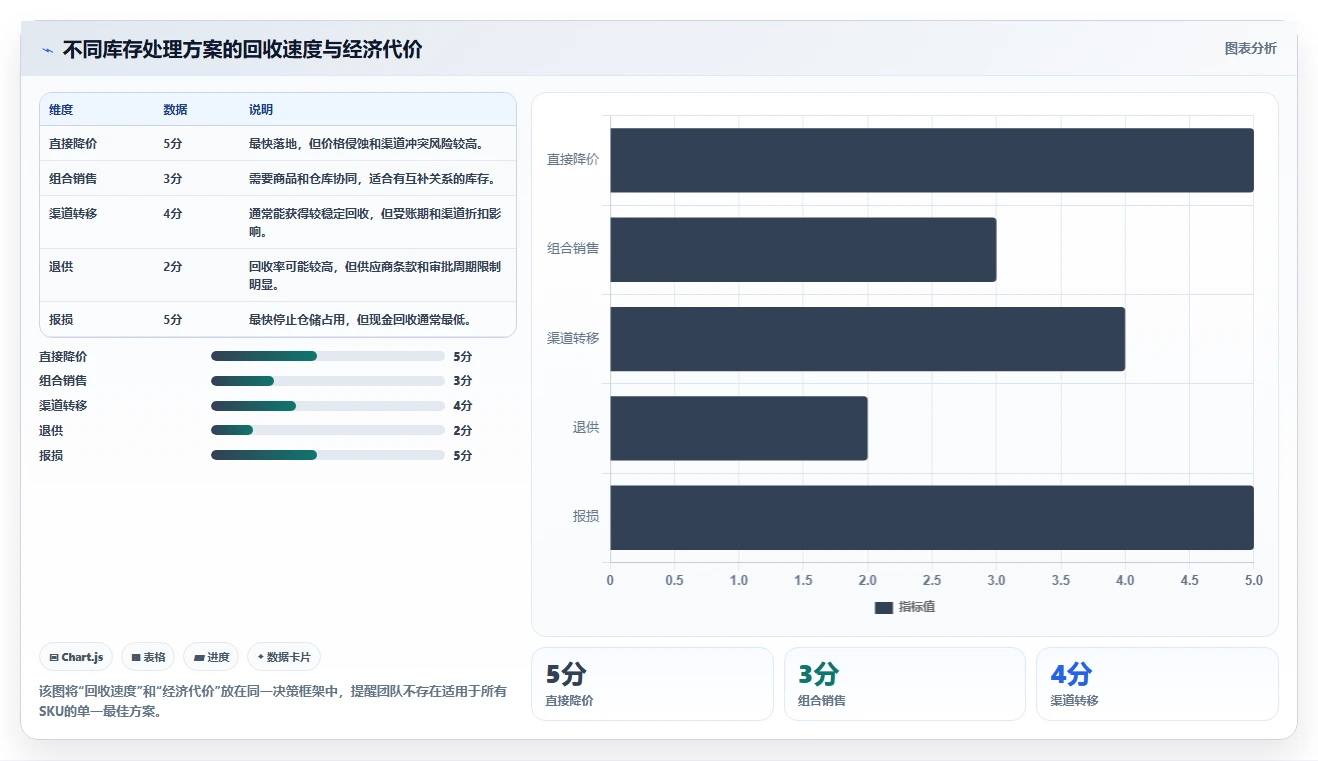Click the header icon beside the dashboard title
Screen dimensions: 1318x761
(x=47, y=50)
